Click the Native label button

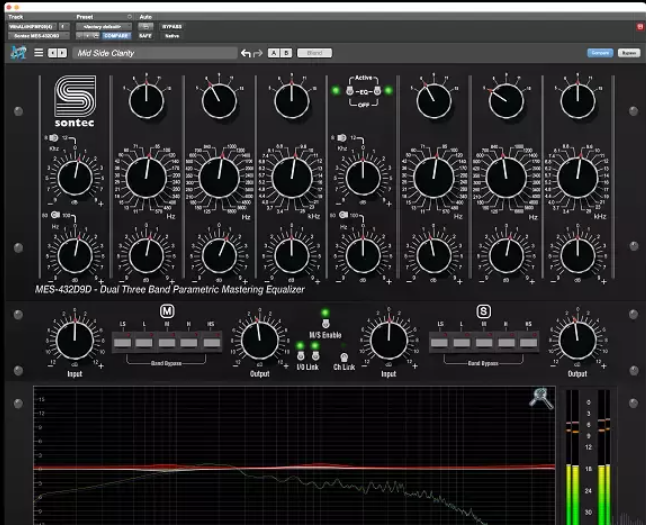[172, 36]
